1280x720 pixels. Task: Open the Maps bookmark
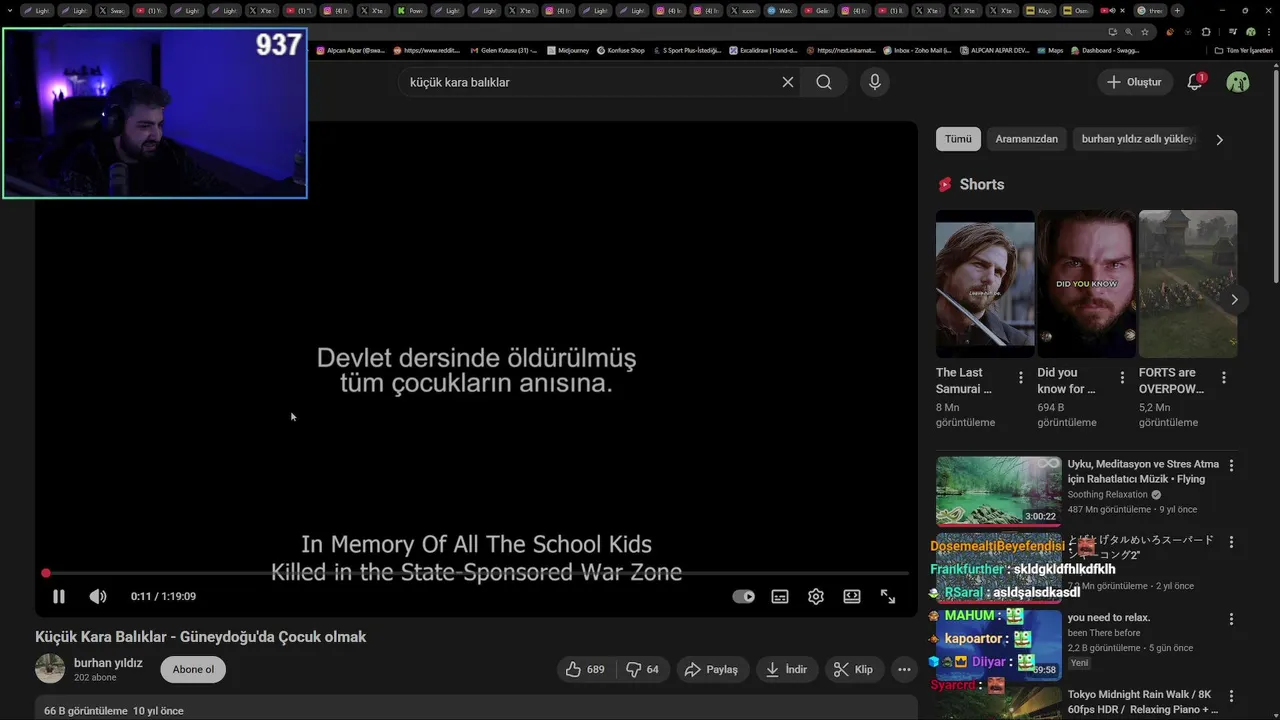[x=1050, y=50]
